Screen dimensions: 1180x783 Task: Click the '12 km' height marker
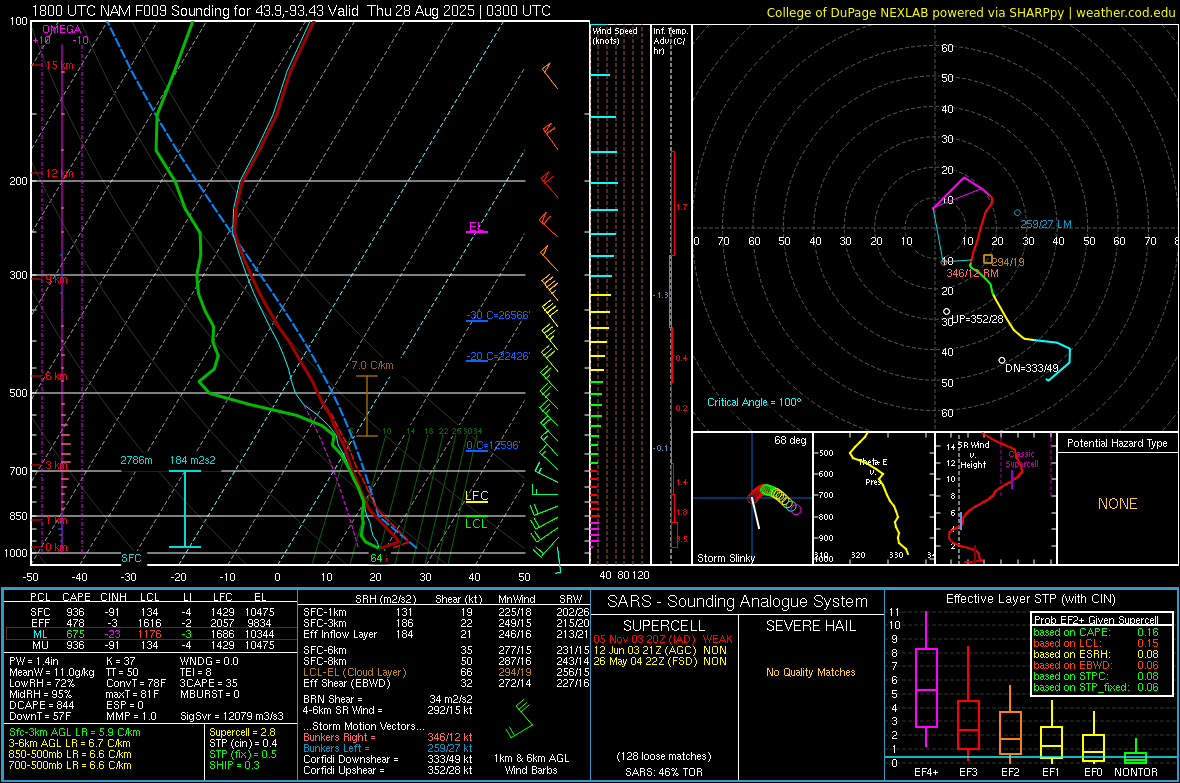point(59,173)
